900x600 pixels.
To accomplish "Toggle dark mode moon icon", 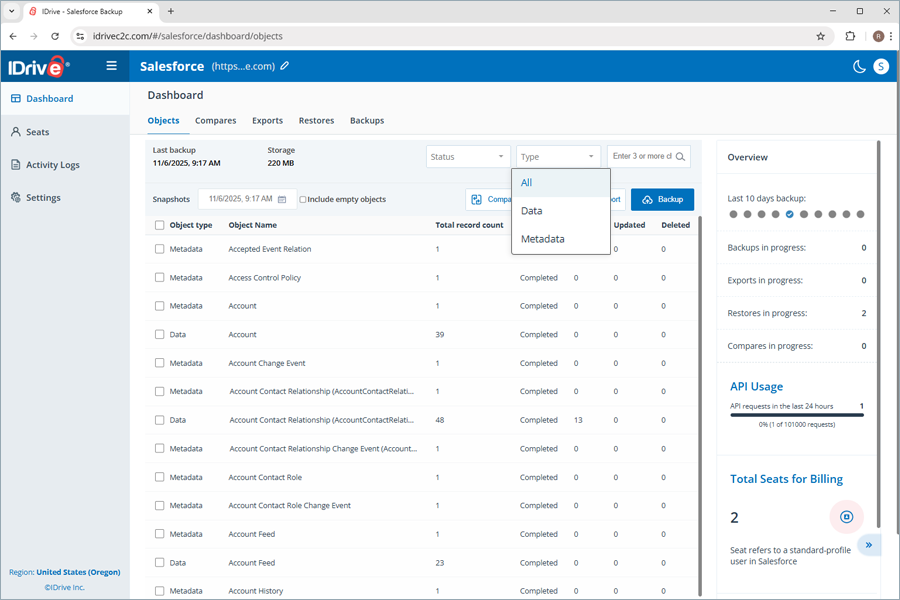I will (x=858, y=67).
